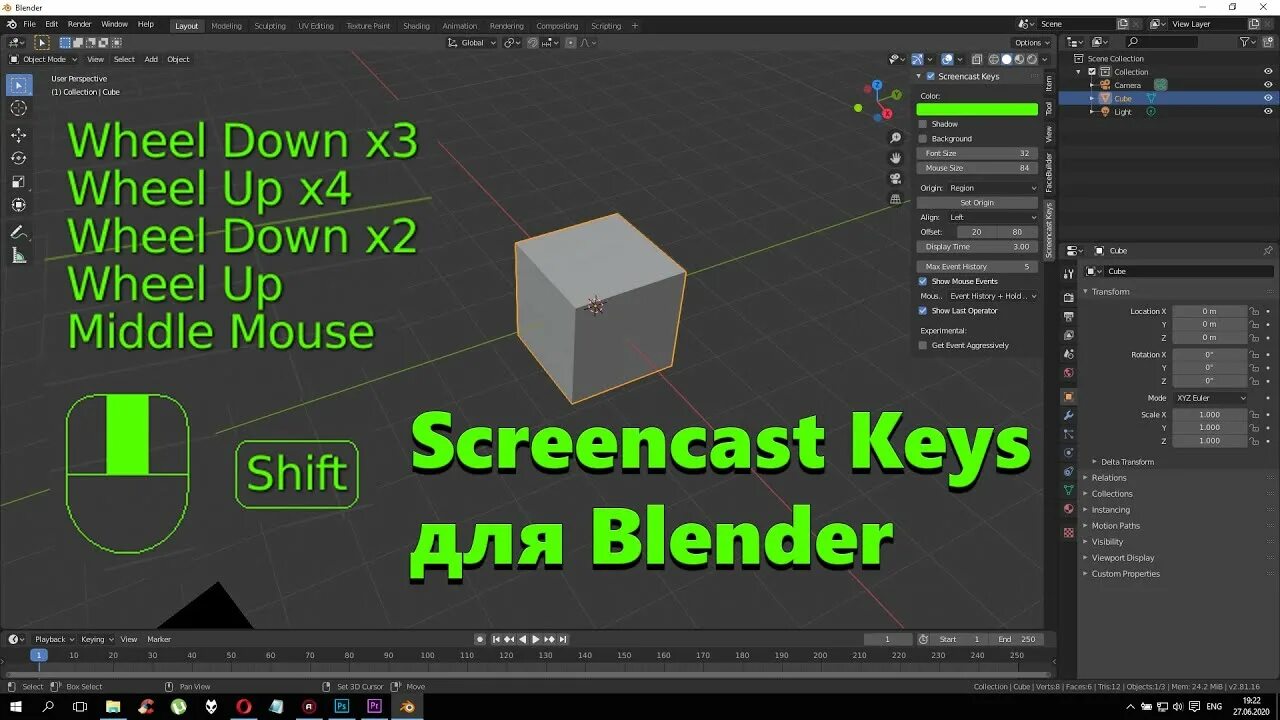1280x720 pixels.
Task: Open the Global transform orientation dropdown
Action: (x=471, y=42)
